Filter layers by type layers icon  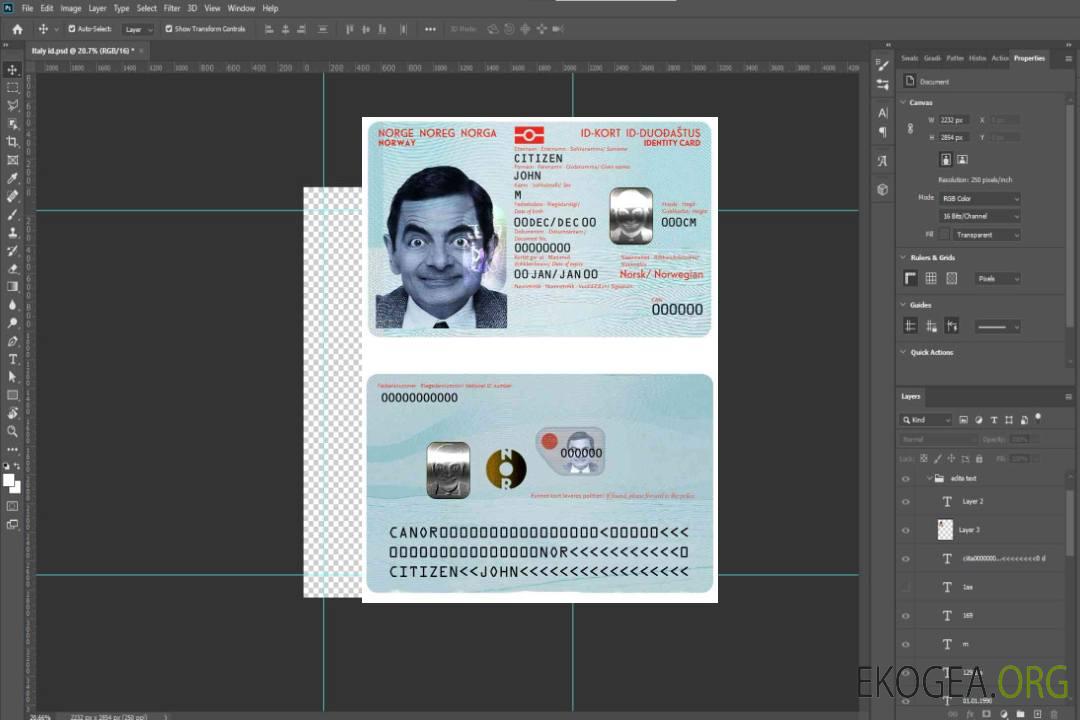(x=993, y=420)
